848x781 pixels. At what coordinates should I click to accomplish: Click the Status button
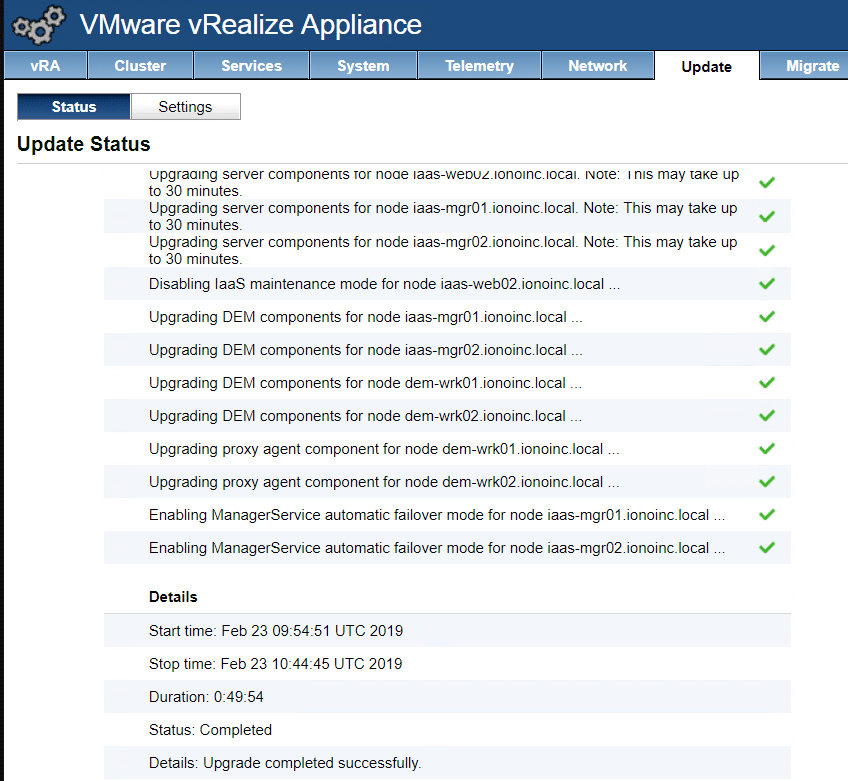[73, 105]
